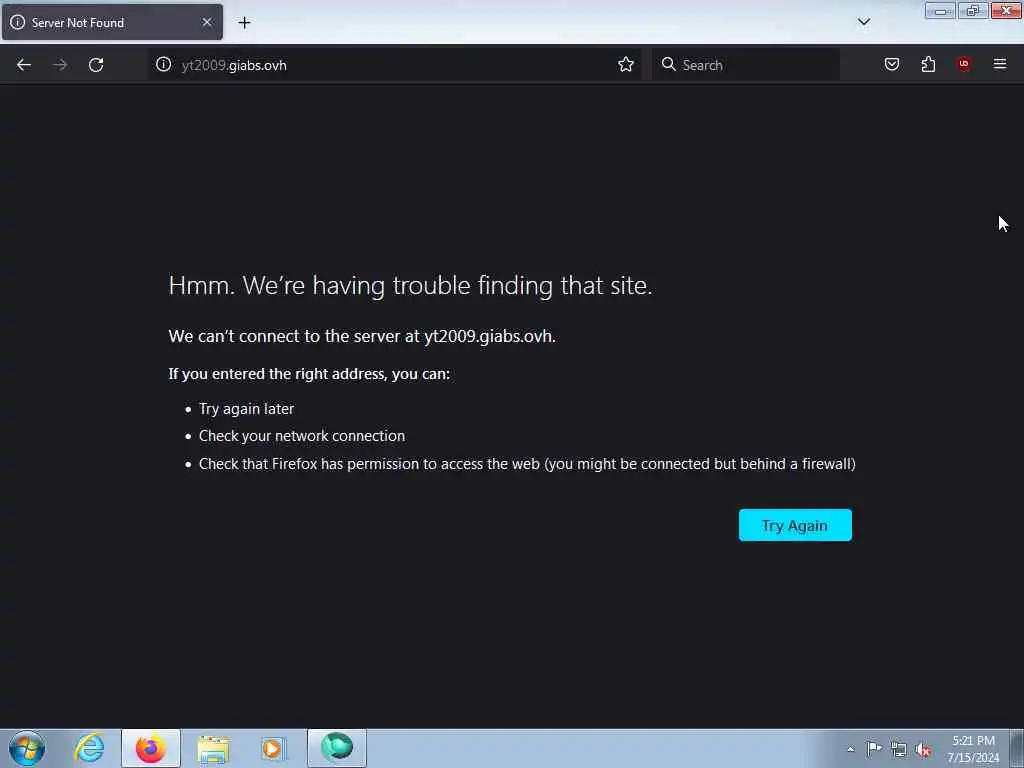Click the muted volume tray icon
Viewport: 1024px width, 768px height.
(x=923, y=750)
